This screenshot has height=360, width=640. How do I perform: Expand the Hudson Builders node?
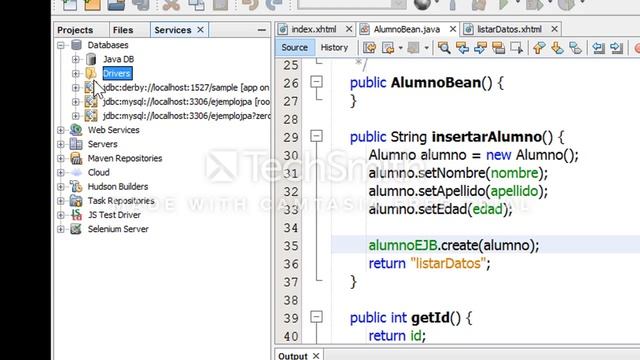click(x=61, y=187)
